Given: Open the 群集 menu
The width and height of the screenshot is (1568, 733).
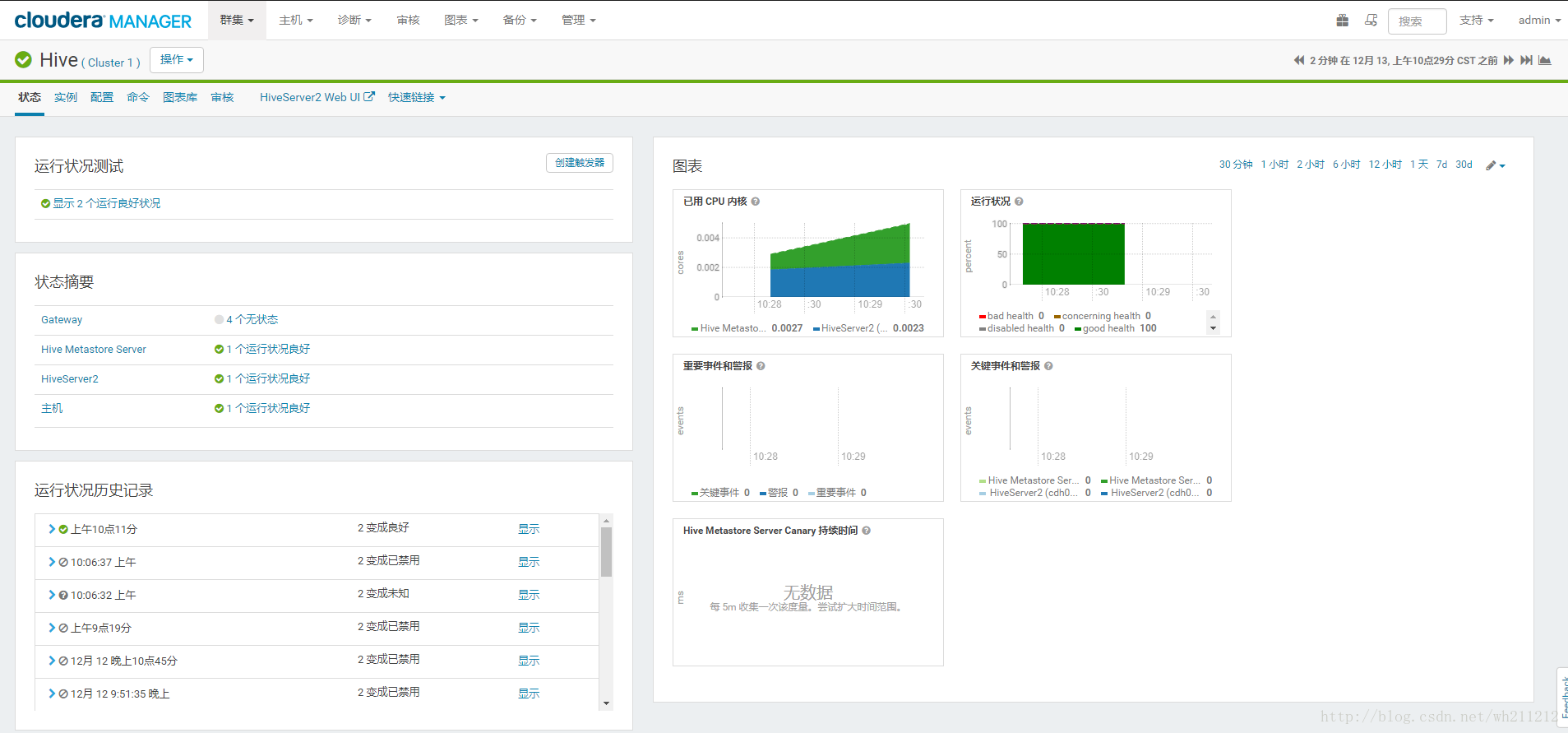Looking at the screenshot, I should pyautogui.click(x=237, y=20).
